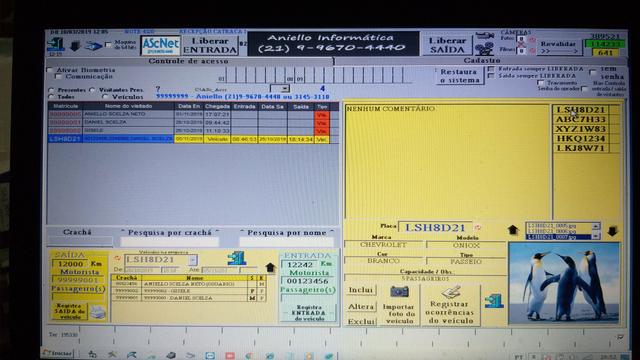Click the blue pointing hand icon
The width and height of the screenshot is (640, 360).
93,46
